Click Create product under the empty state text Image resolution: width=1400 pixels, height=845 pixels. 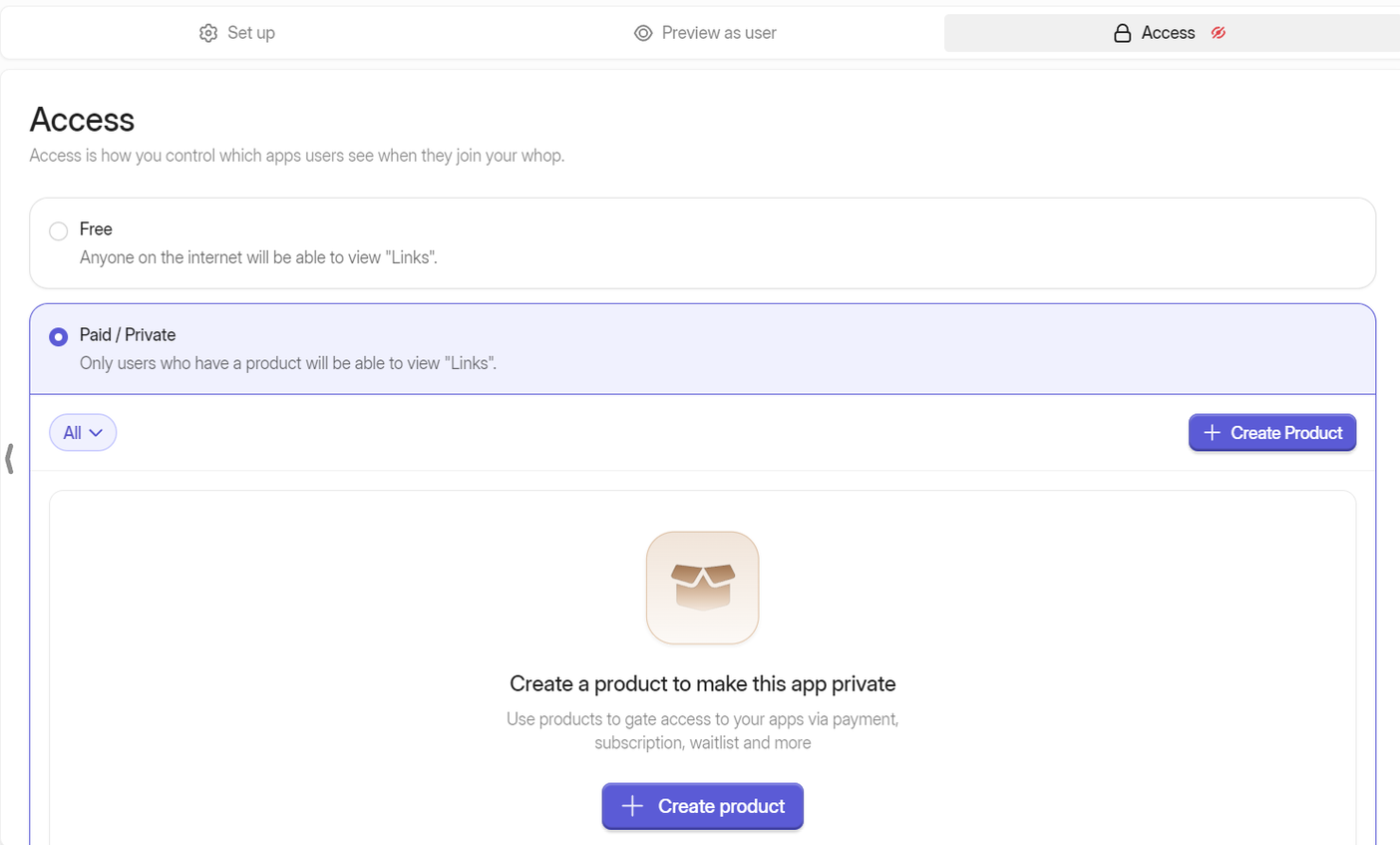point(702,806)
